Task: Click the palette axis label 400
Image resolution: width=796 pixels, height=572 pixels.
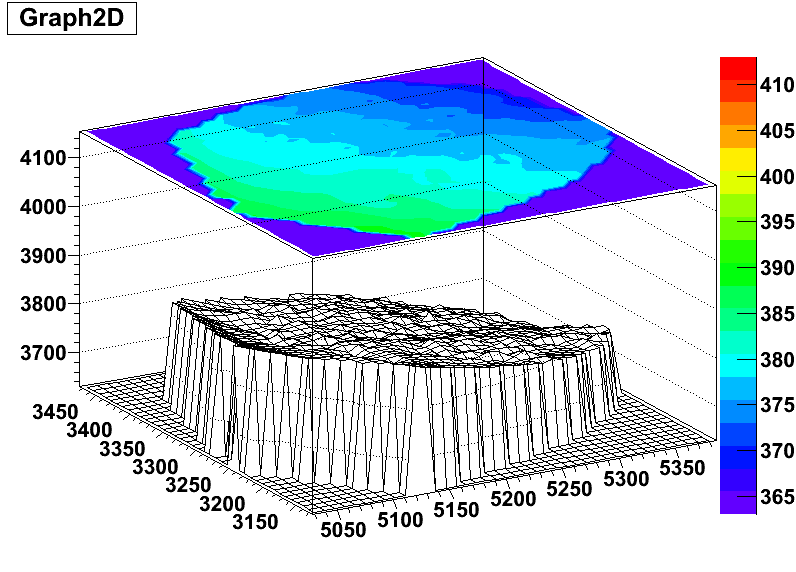Action: click(x=777, y=177)
